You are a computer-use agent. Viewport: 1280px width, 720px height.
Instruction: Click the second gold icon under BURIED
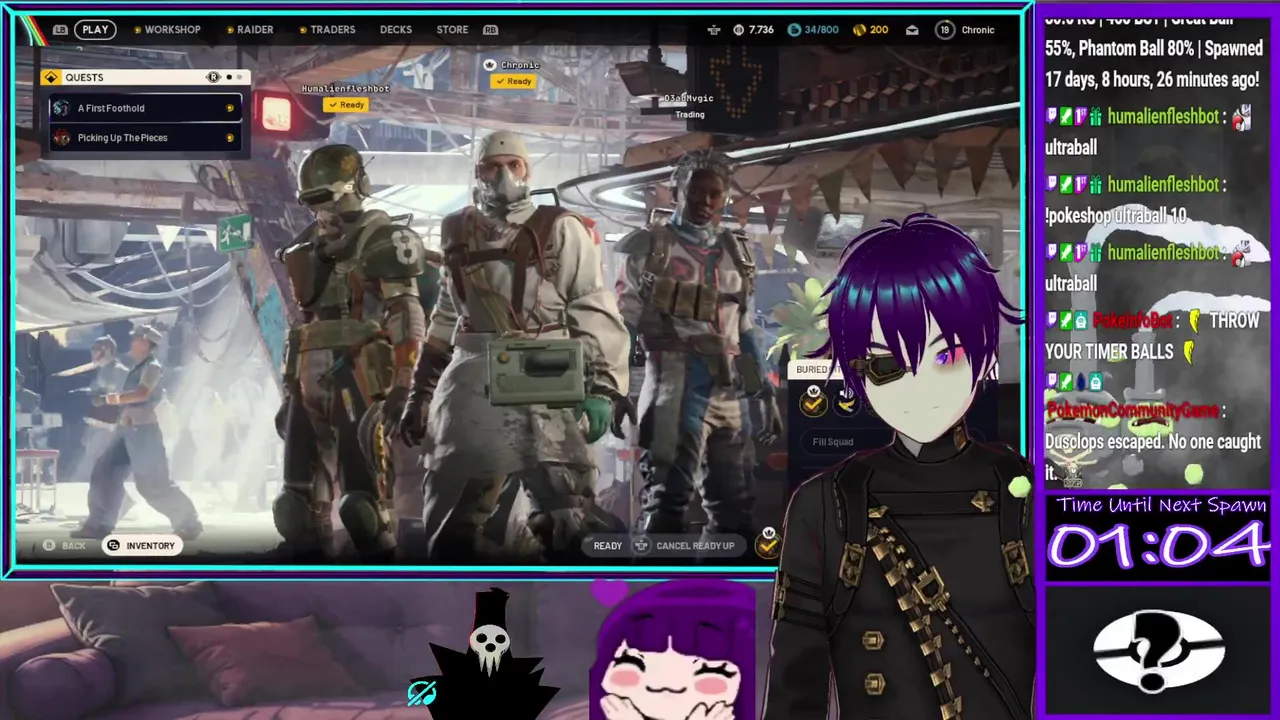(x=847, y=402)
